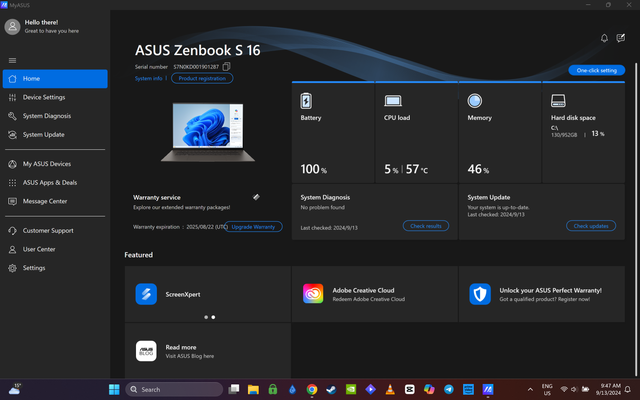Click the user avatar icon
Viewport: 640px width, 400px height.
[12, 27]
